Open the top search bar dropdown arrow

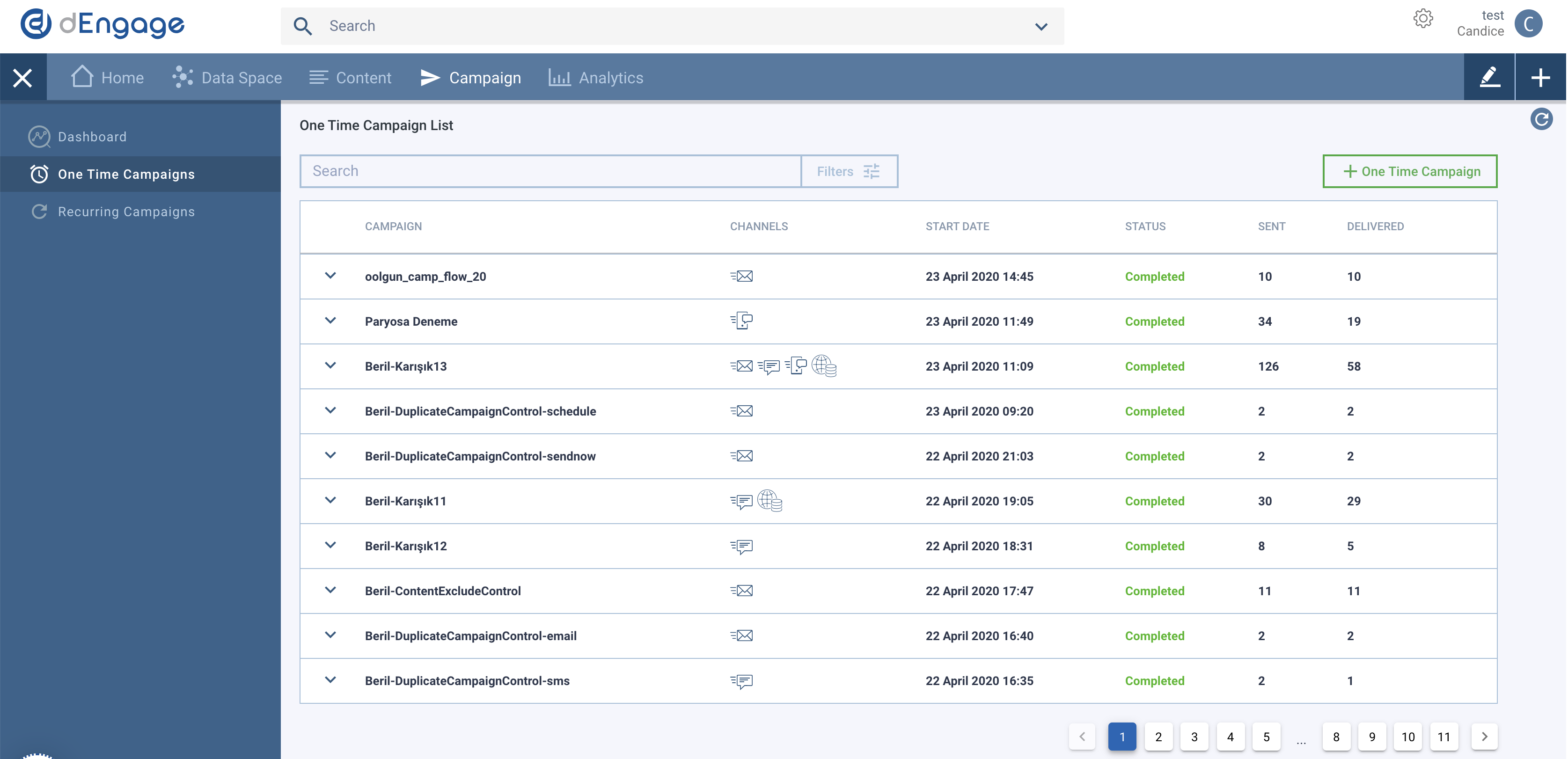coord(1041,27)
